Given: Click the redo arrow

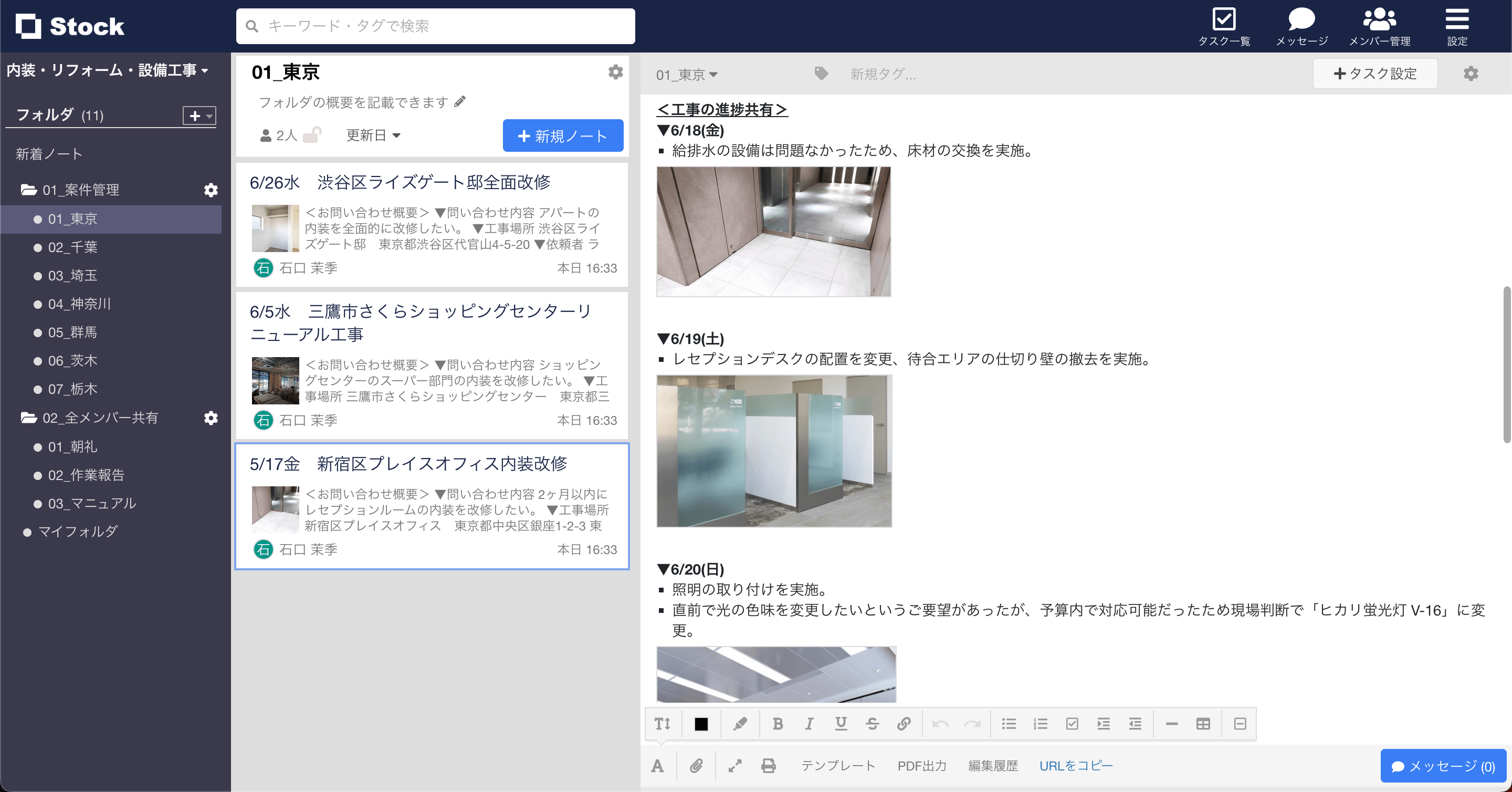Looking at the screenshot, I should pos(972,723).
